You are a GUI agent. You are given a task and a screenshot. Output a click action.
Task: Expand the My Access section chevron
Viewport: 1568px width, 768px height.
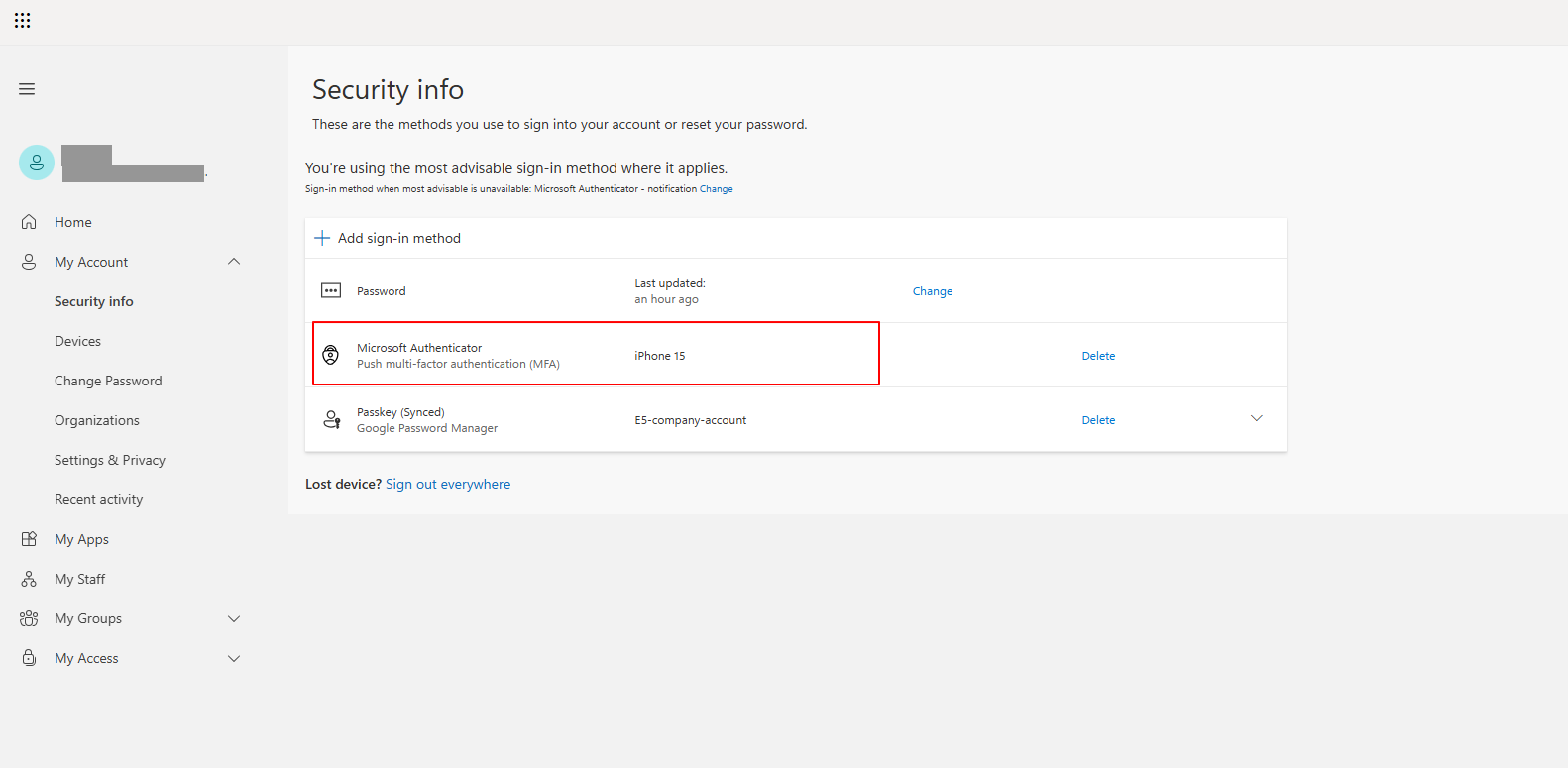tap(234, 658)
